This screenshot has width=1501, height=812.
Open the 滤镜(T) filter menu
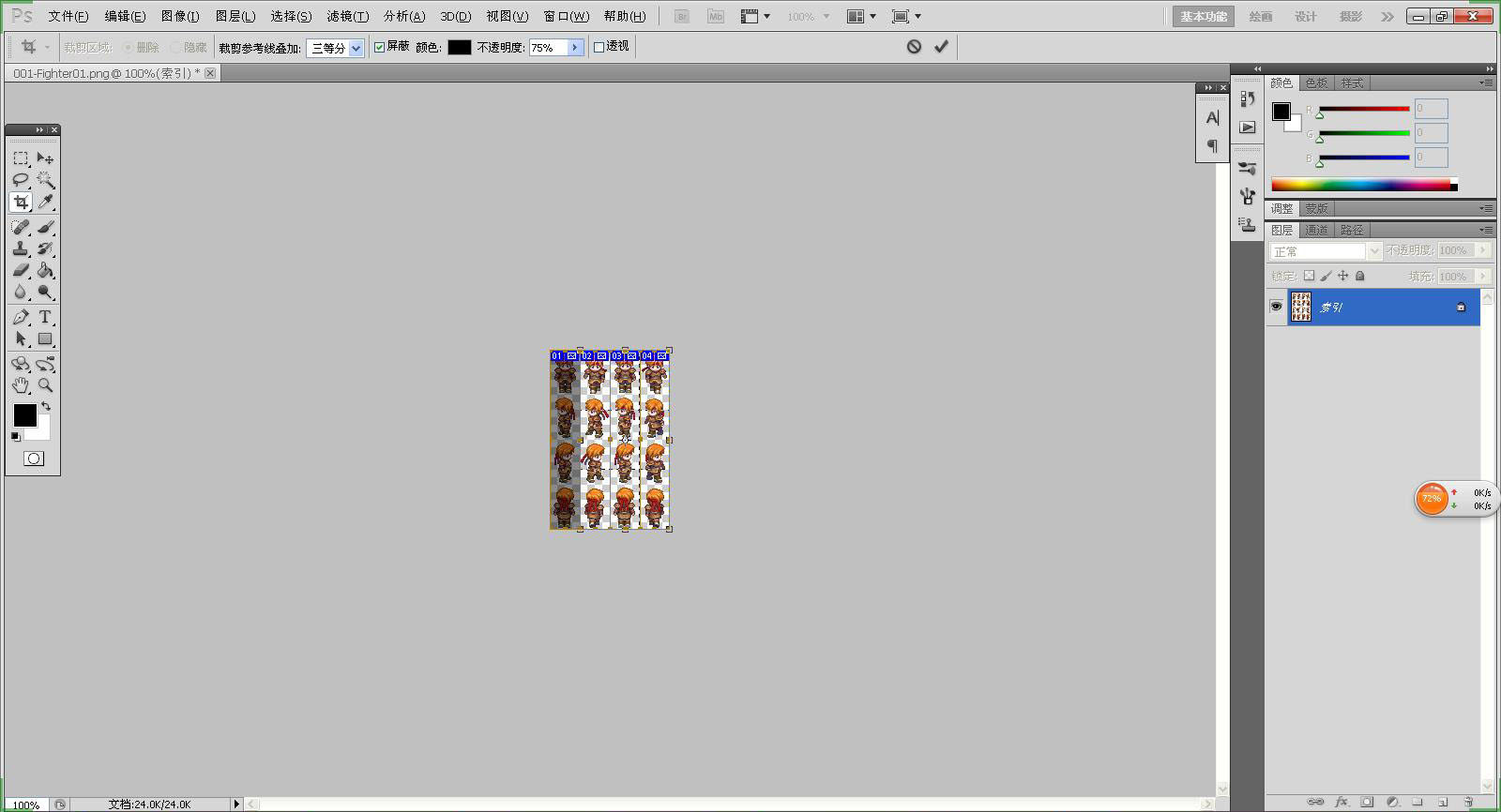coord(347,16)
